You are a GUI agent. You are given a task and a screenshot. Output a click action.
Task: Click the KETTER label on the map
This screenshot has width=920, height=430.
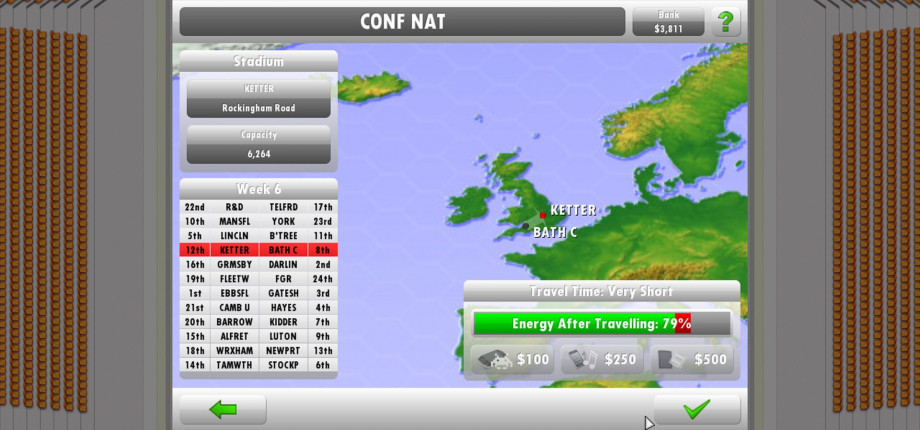click(573, 210)
